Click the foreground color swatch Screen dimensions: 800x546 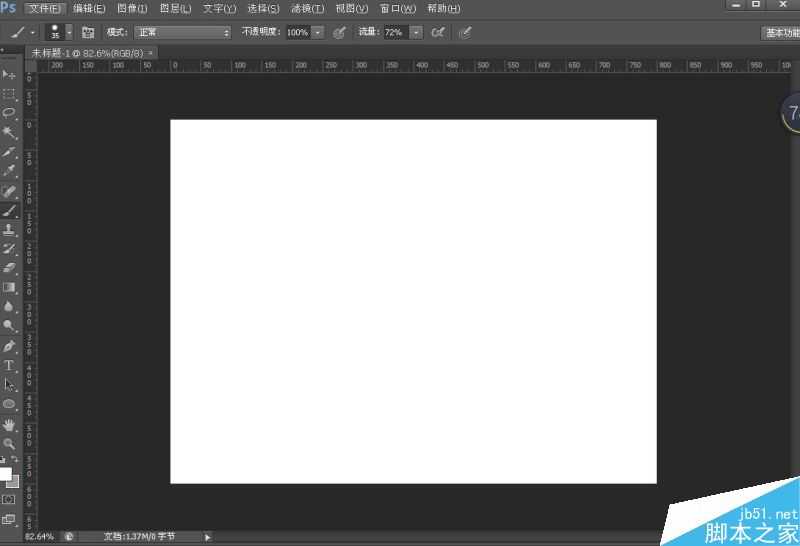coord(6,474)
